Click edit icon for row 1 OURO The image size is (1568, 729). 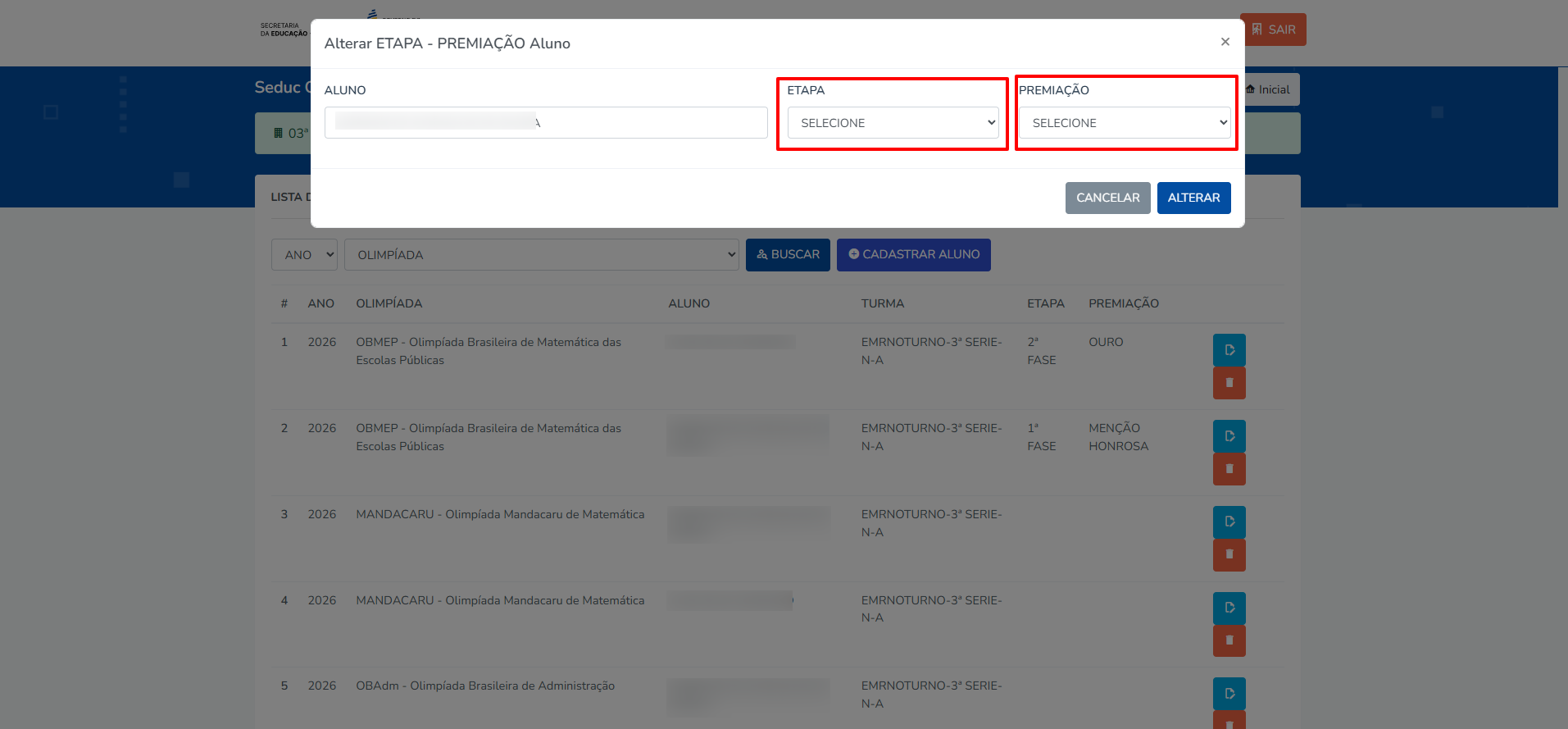[1229, 350]
